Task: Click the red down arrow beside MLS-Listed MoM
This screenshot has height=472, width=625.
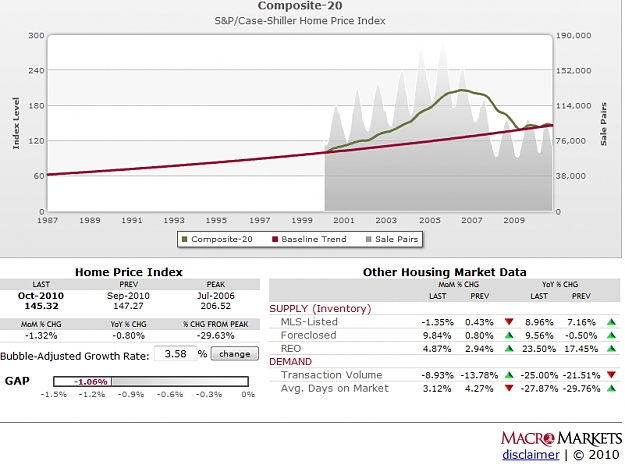Action: (509, 321)
